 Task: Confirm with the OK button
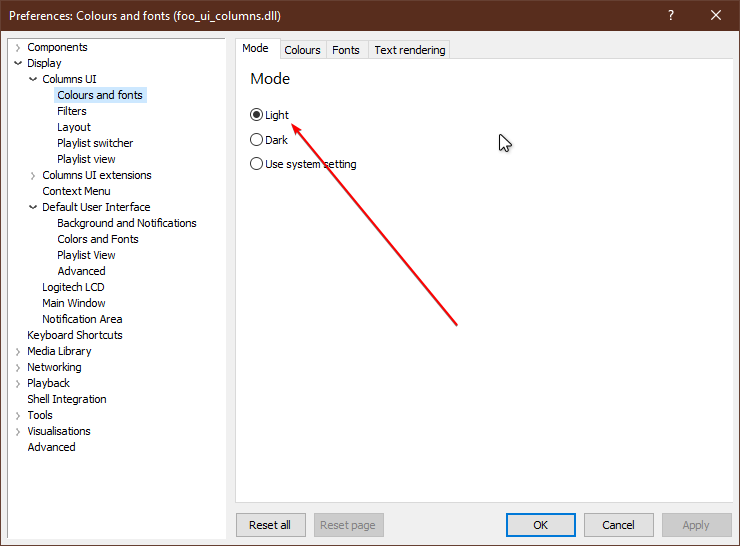540,525
